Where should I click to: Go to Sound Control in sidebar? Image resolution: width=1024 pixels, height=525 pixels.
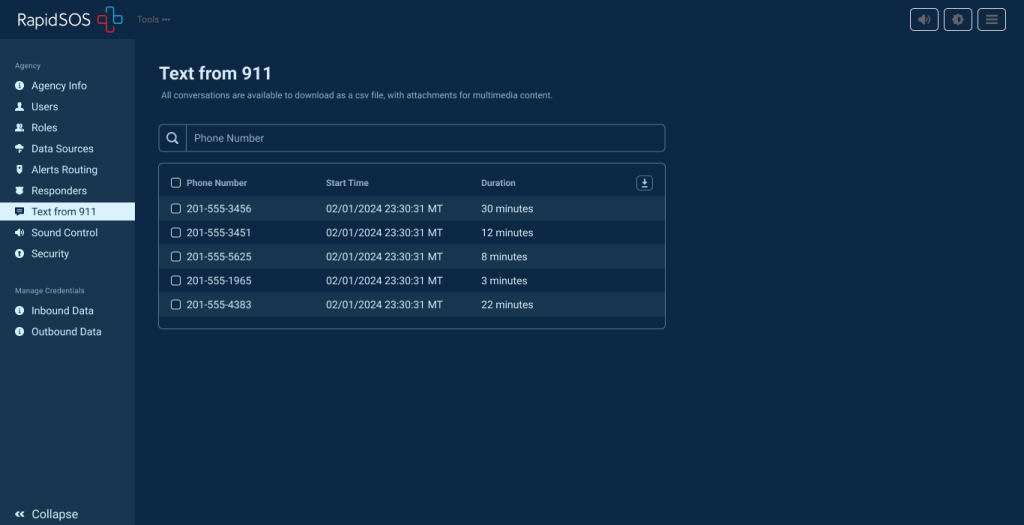click(64, 233)
